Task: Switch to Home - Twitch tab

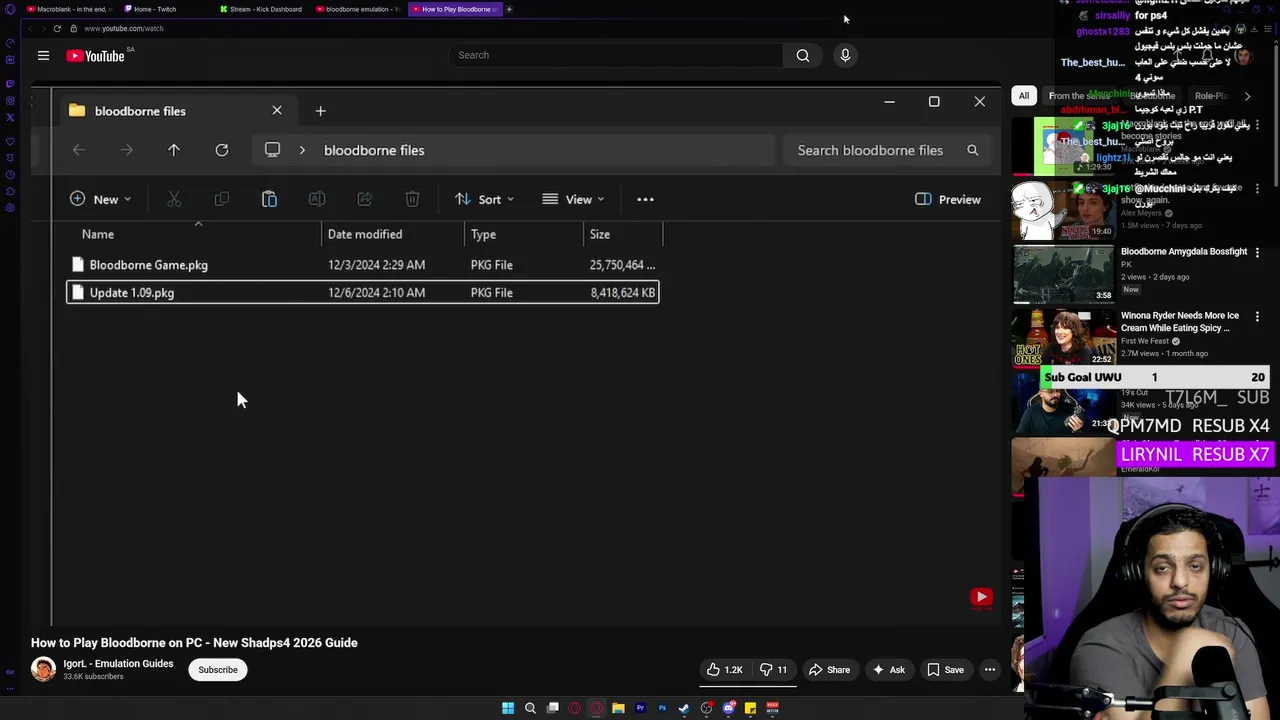Action: coord(156,9)
